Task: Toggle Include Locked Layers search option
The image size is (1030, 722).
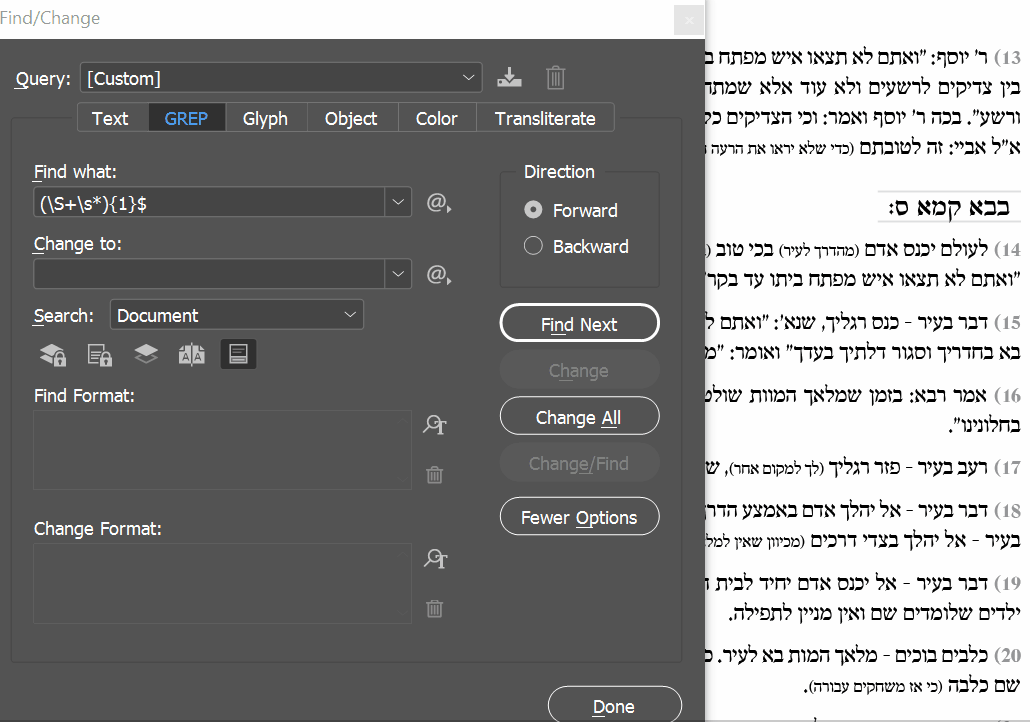Action: (53, 355)
